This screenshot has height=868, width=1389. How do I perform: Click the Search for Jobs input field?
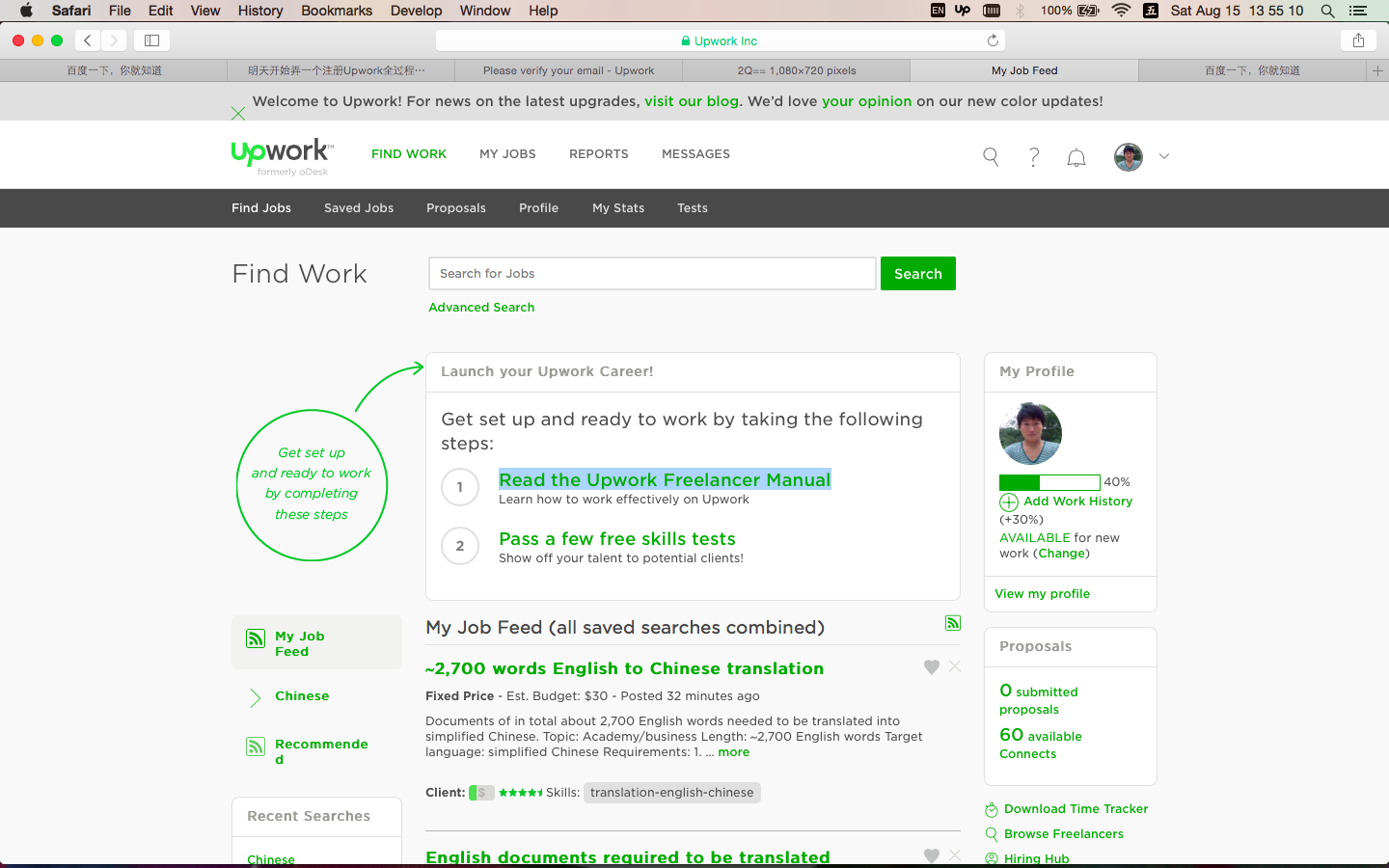pos(651,273)
